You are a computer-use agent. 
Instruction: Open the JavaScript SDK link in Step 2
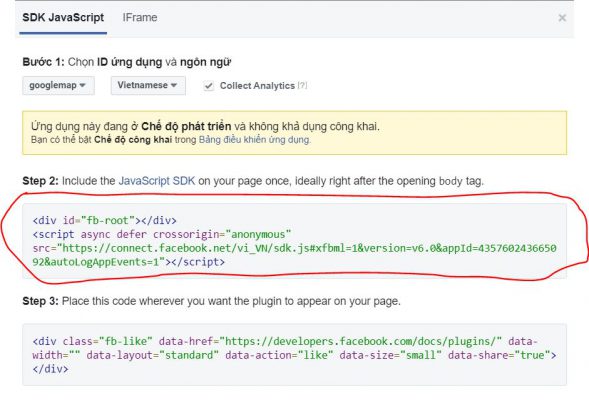click(157, 181)
